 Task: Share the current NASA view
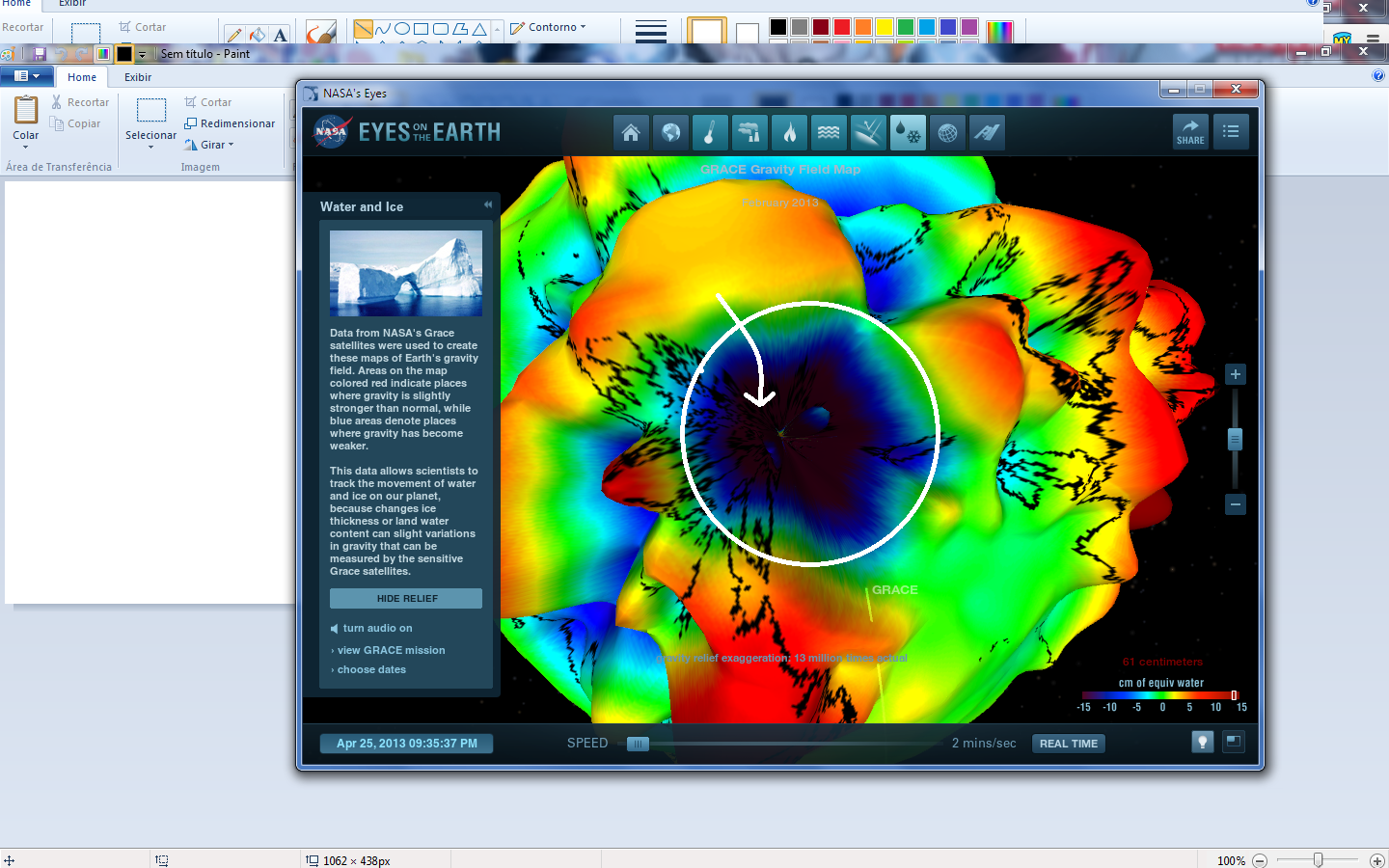[1190, 132]
